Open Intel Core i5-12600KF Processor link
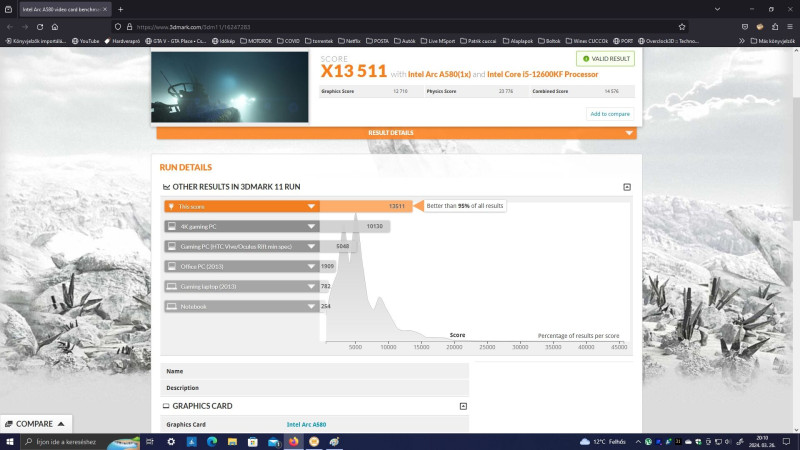 click(x=542, y=74)
